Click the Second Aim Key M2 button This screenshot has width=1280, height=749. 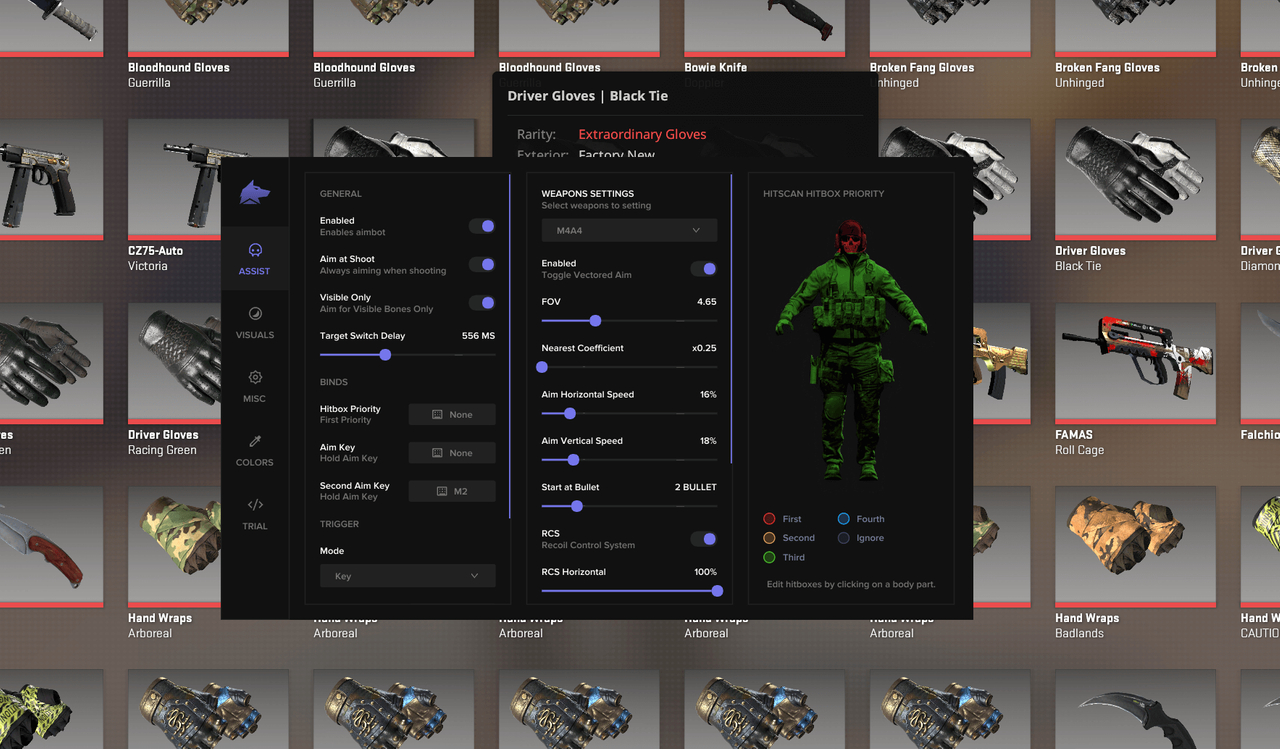click(x=451, y=490)
